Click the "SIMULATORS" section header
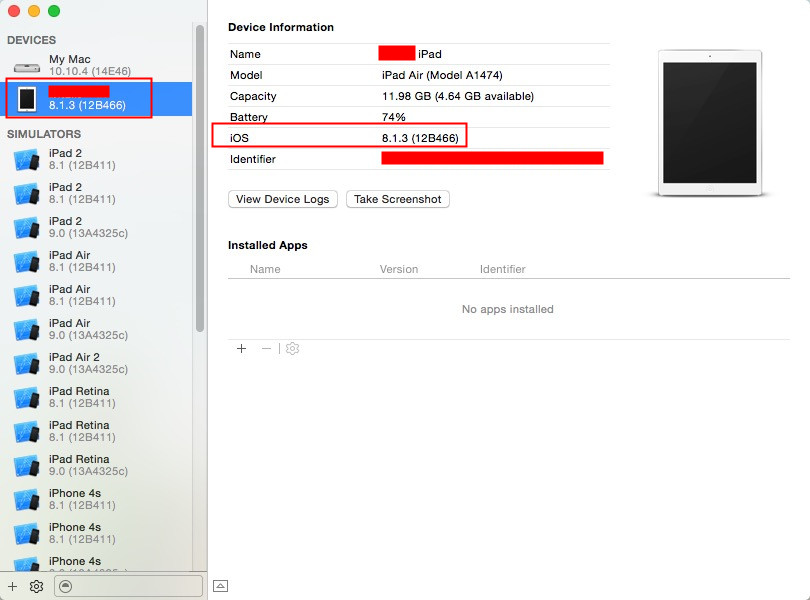 [x=44, y=134]
